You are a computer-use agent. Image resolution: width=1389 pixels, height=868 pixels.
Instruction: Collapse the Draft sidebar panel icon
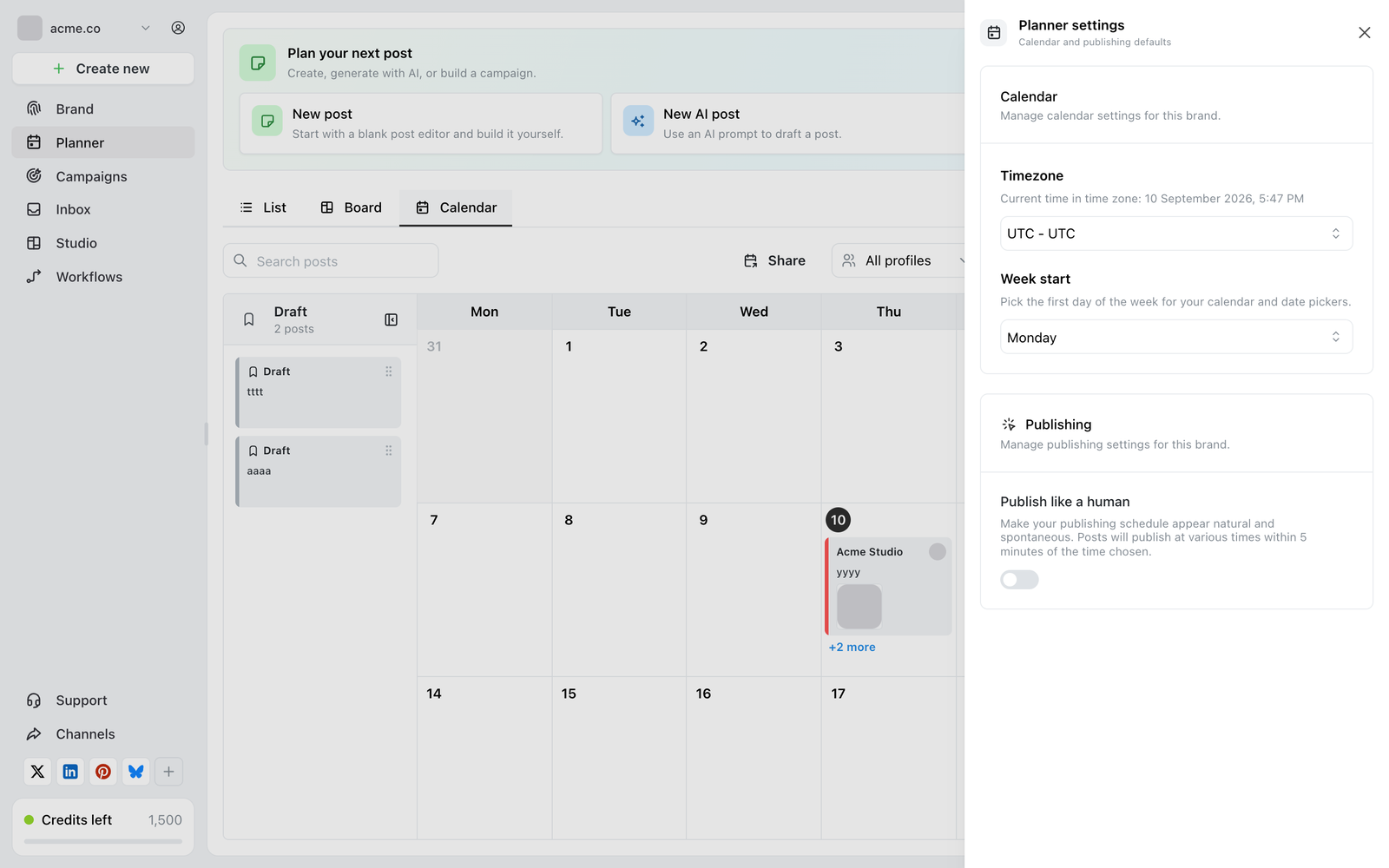pyautogui.click(x=392, y=320)
